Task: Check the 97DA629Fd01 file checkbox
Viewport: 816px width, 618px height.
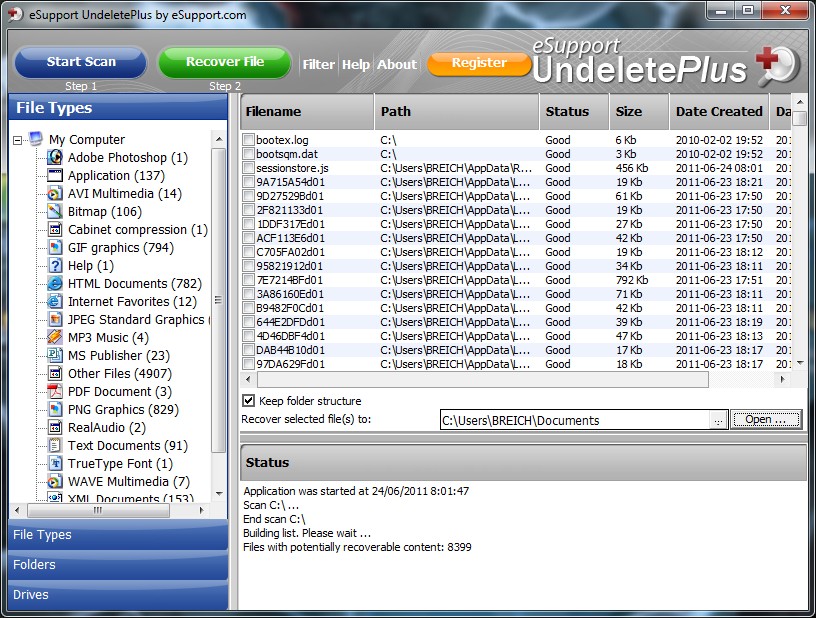Action: [x=248, y=364]
